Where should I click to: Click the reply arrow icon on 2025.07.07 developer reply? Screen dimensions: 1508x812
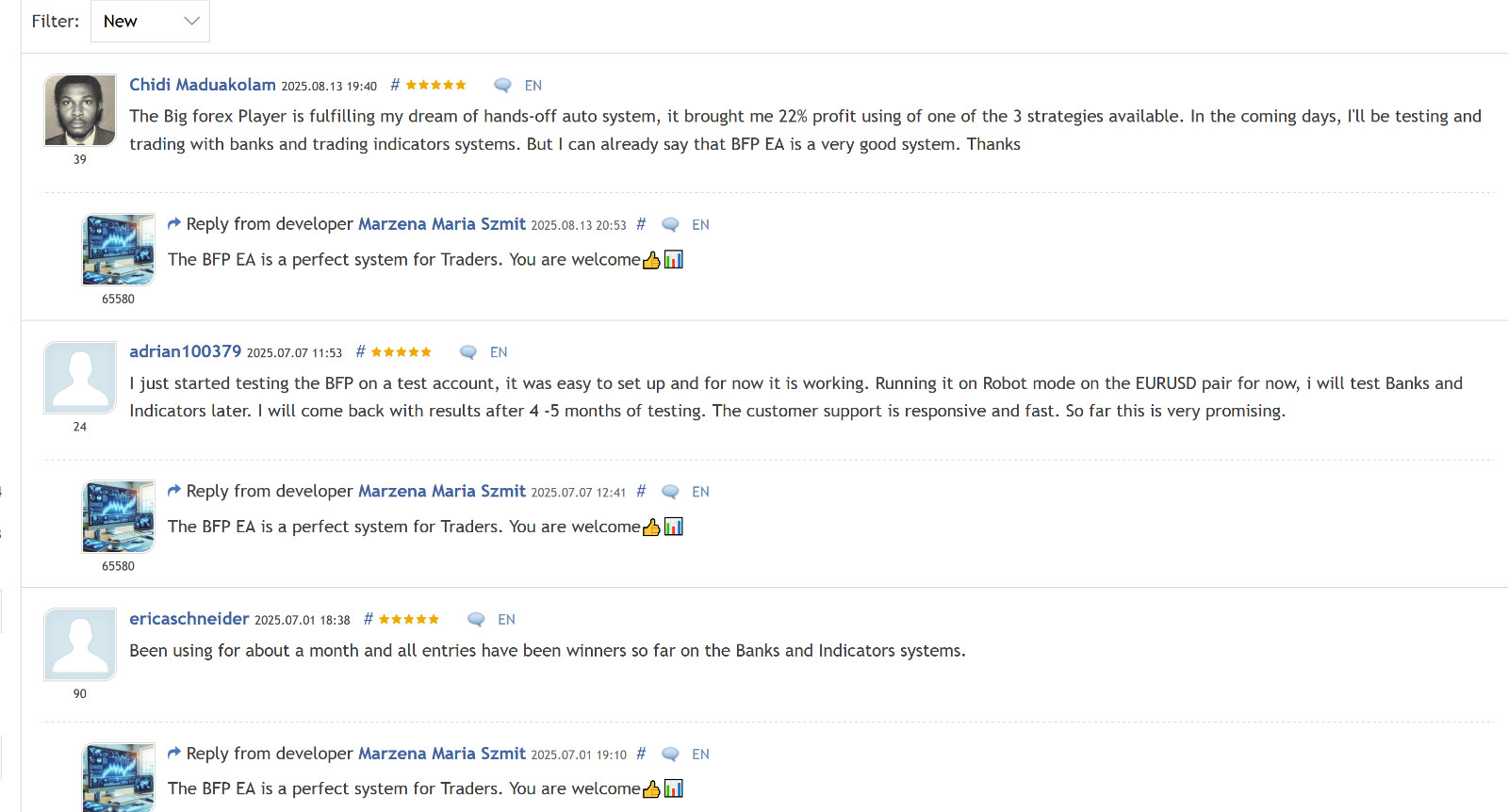[x=174, y=491]
